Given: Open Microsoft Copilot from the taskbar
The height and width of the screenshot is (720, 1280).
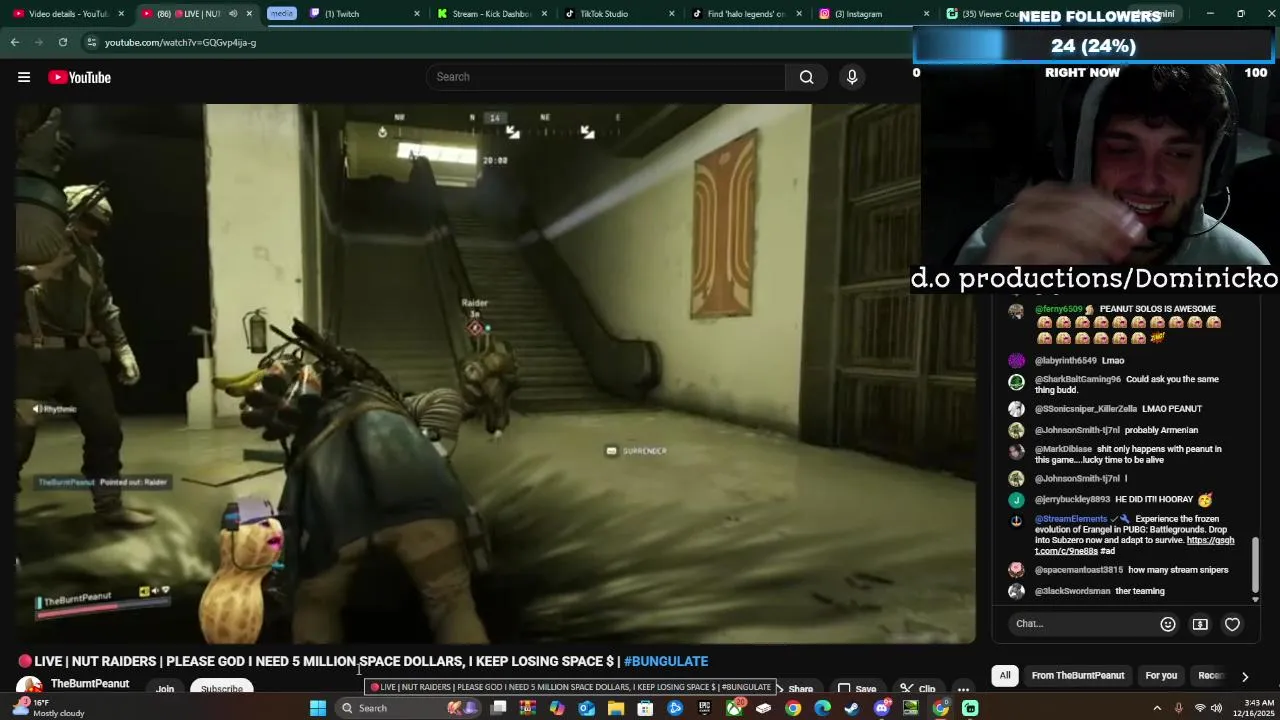Looking at the screenshot, I should tap(557, 708).
